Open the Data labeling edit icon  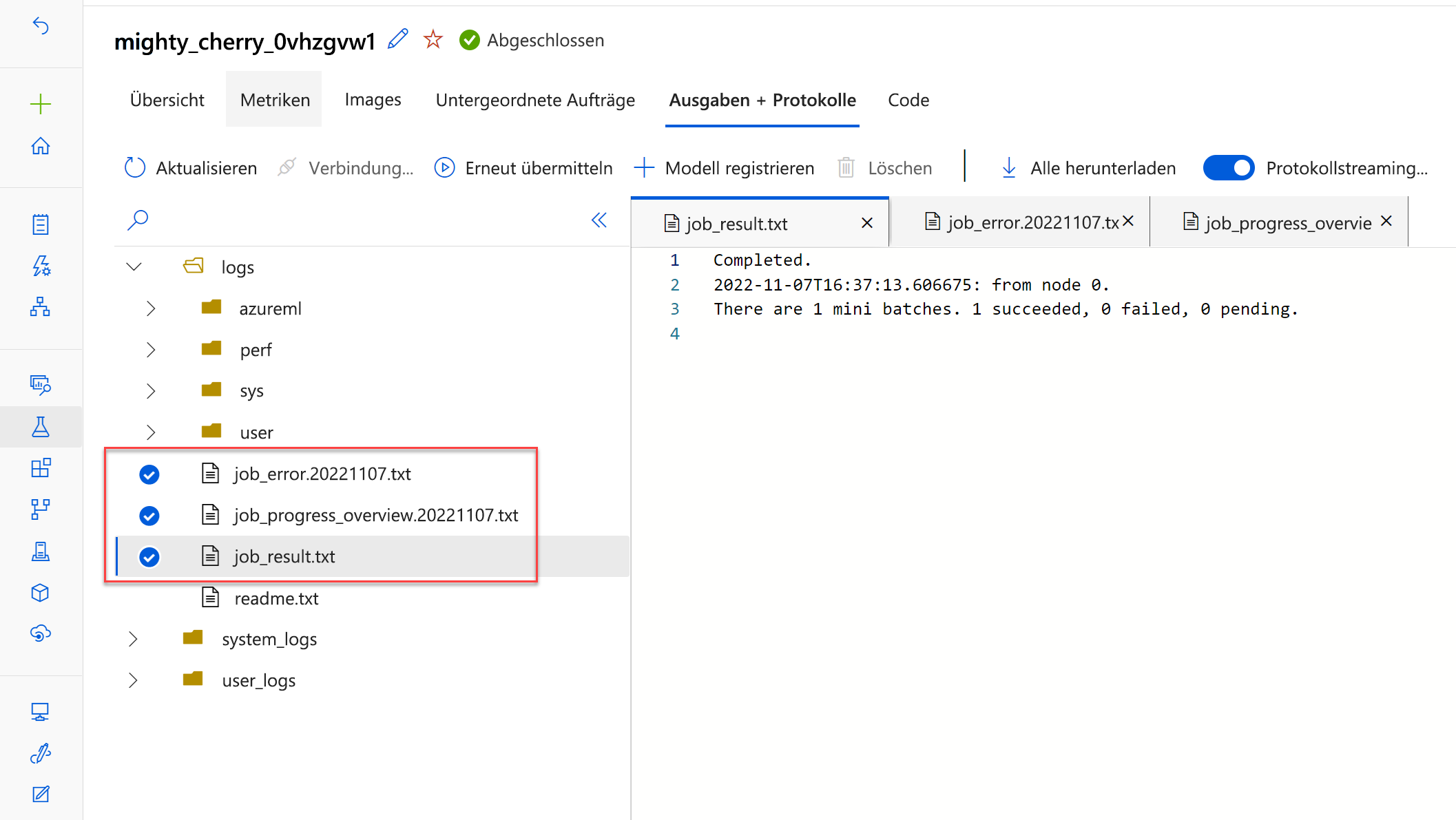click(41, 794)
